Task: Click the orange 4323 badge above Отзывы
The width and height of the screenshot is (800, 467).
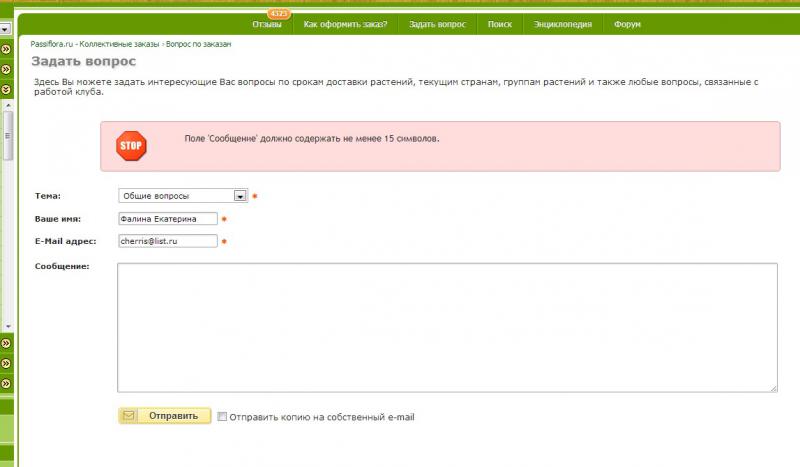Action: click(x=278, y=13)
